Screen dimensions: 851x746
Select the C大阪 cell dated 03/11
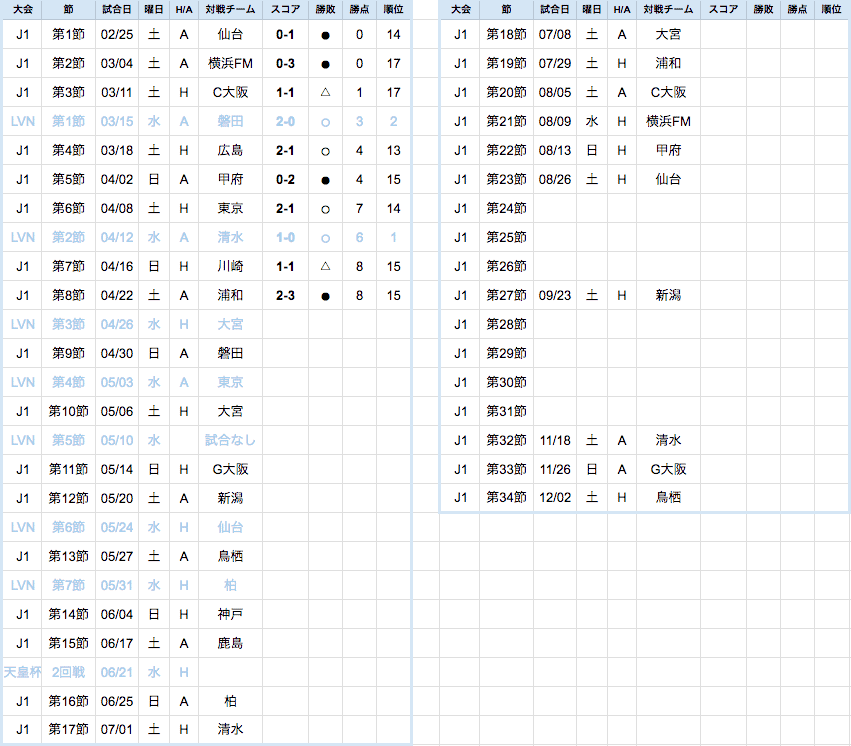(230, 93)
